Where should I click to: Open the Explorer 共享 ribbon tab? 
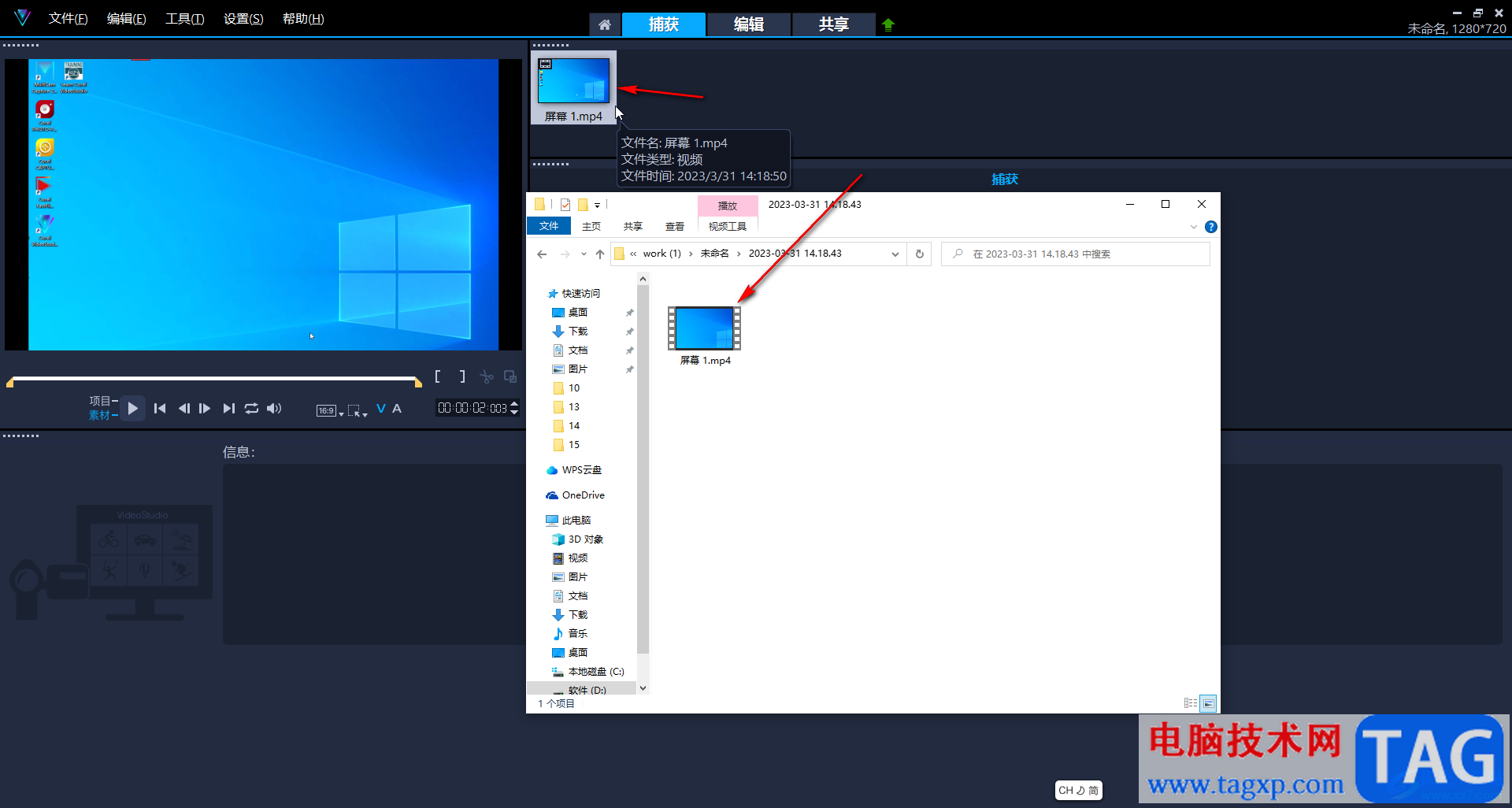point(633,226)
